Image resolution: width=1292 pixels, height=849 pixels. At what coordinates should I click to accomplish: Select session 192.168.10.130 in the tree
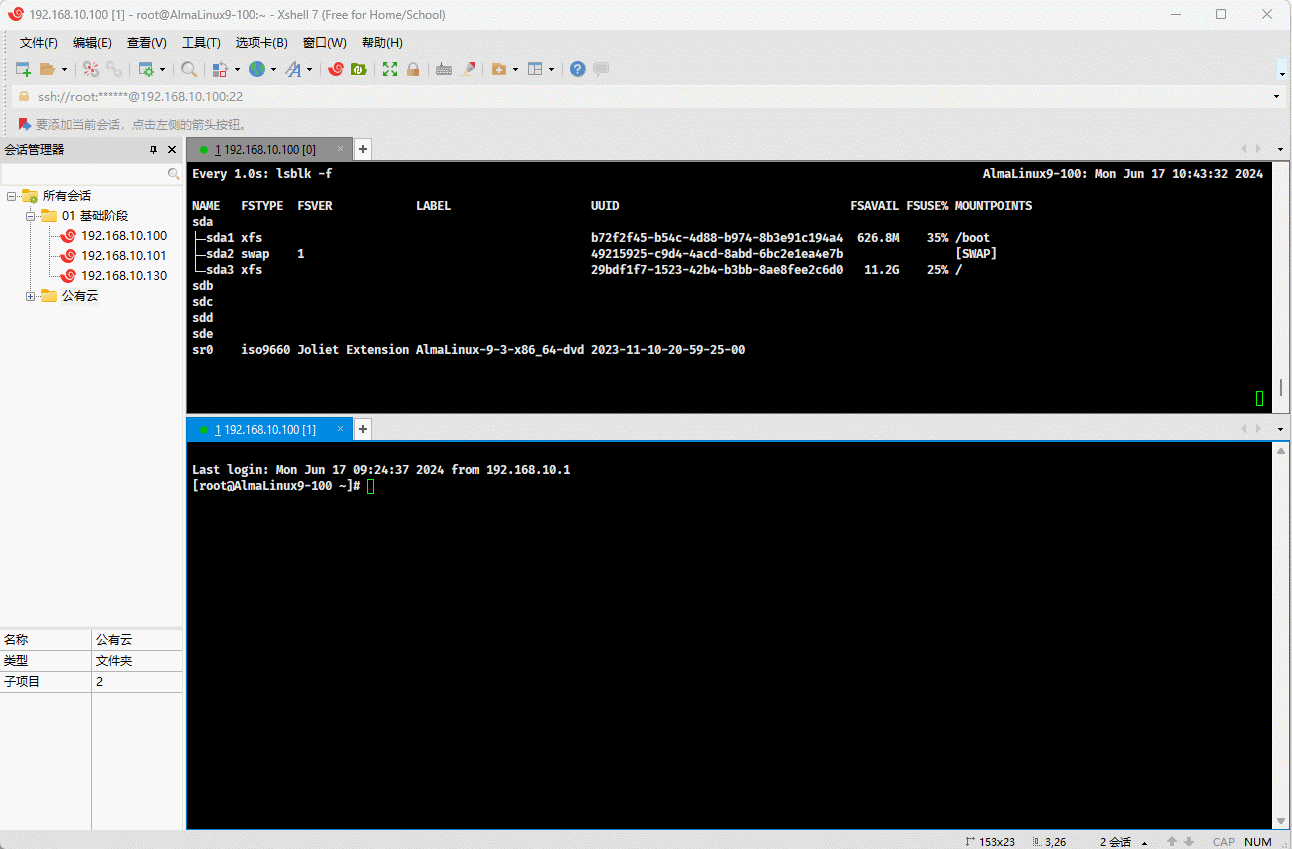(x=124, y=276)
